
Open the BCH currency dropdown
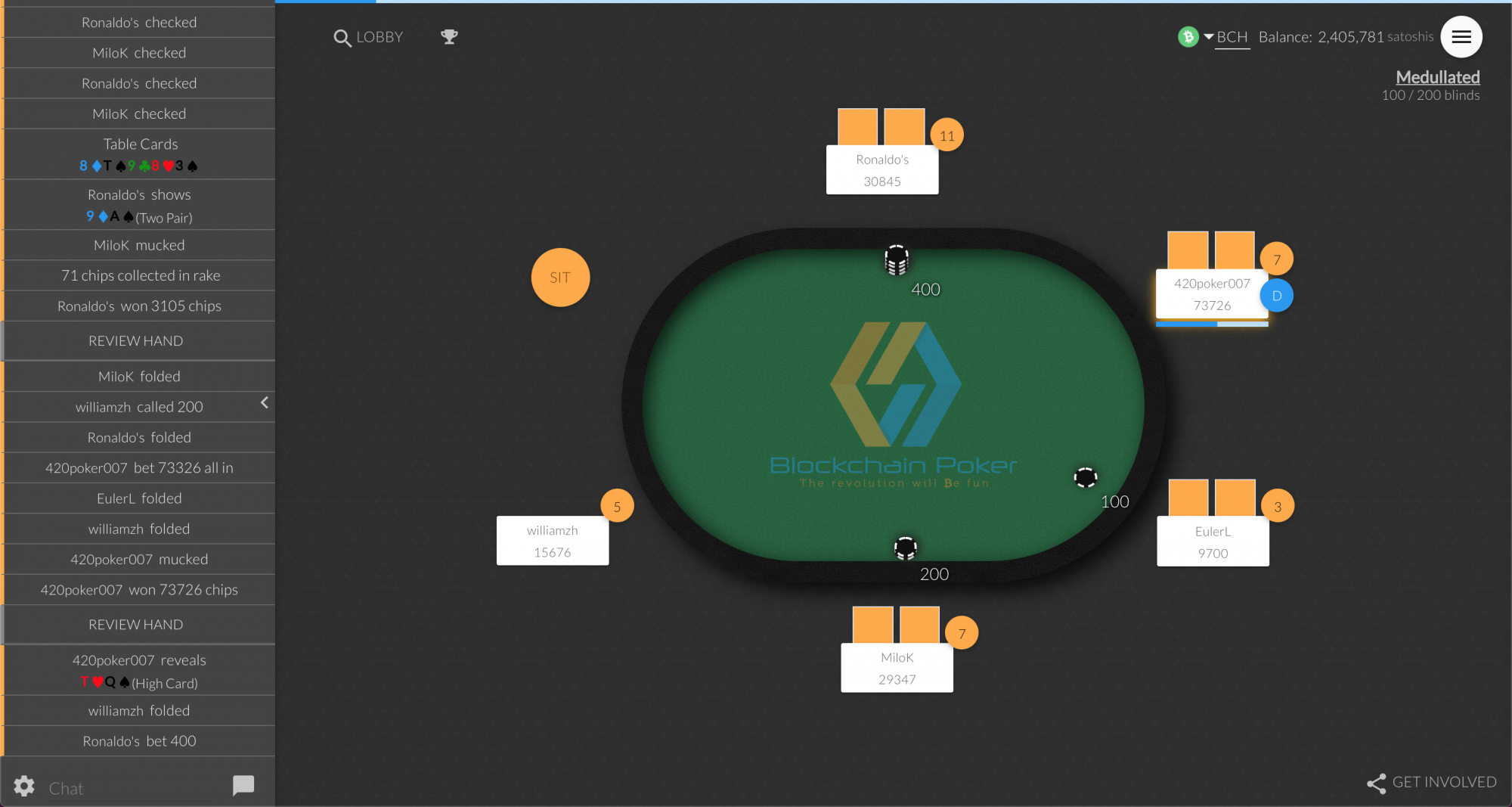(x=1214, y=36)
